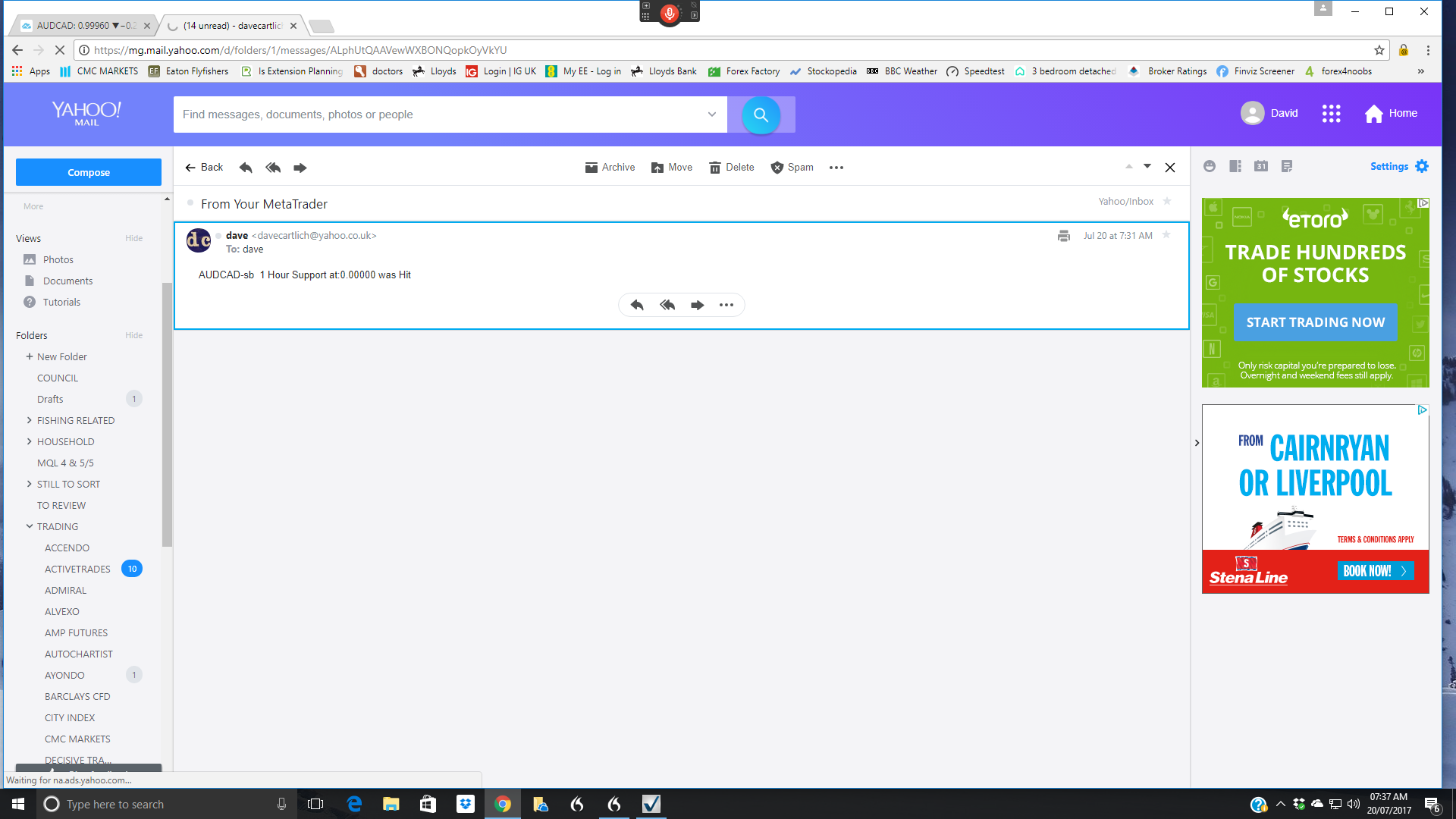
Task: Star the message next to Yahoo/Inbox
Action: (1167, 201)
